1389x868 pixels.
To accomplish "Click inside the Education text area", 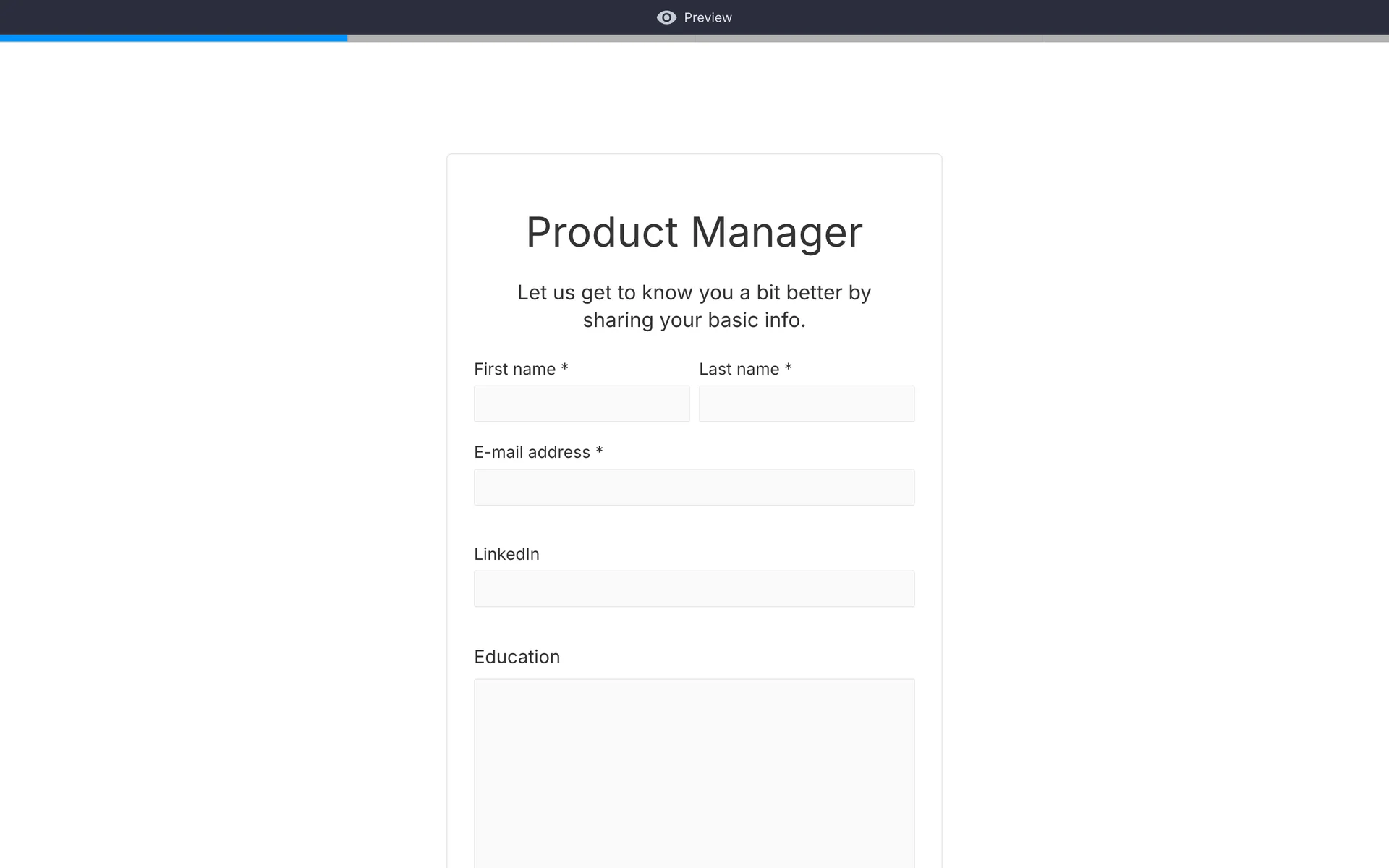I will click(x=694, y=773).
